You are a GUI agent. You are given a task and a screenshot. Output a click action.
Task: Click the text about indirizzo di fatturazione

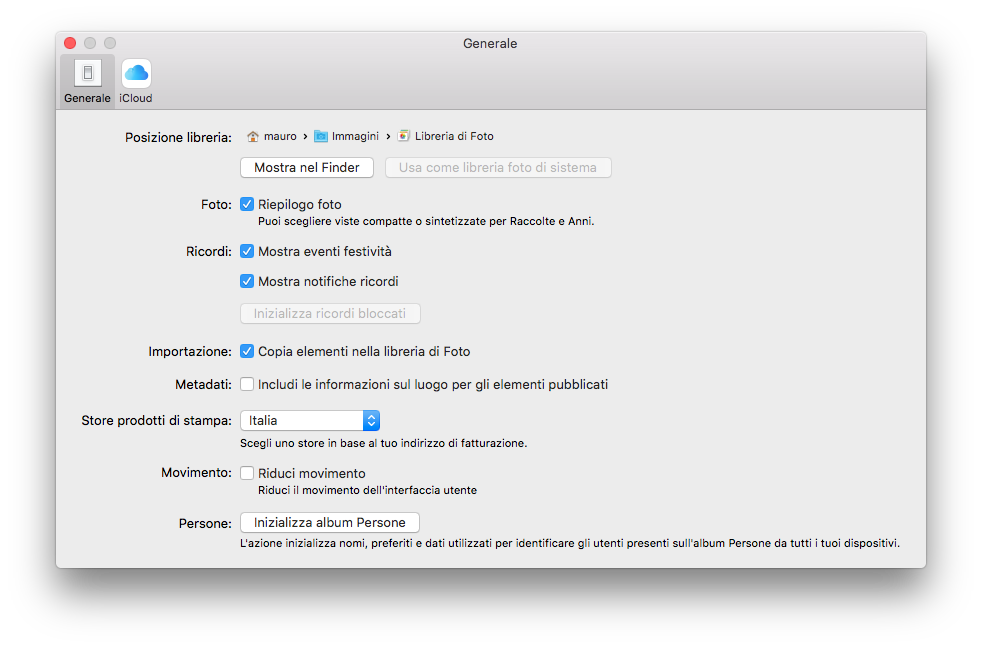(383, 443)
